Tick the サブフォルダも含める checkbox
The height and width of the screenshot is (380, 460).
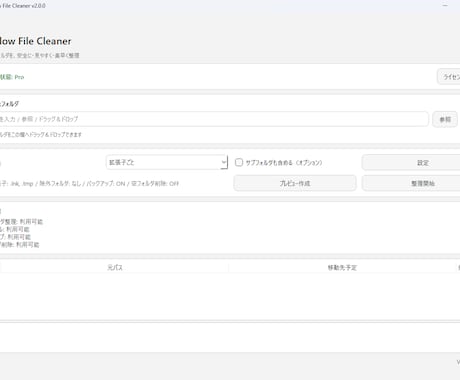pyautogui.click(x=239, y=162)
